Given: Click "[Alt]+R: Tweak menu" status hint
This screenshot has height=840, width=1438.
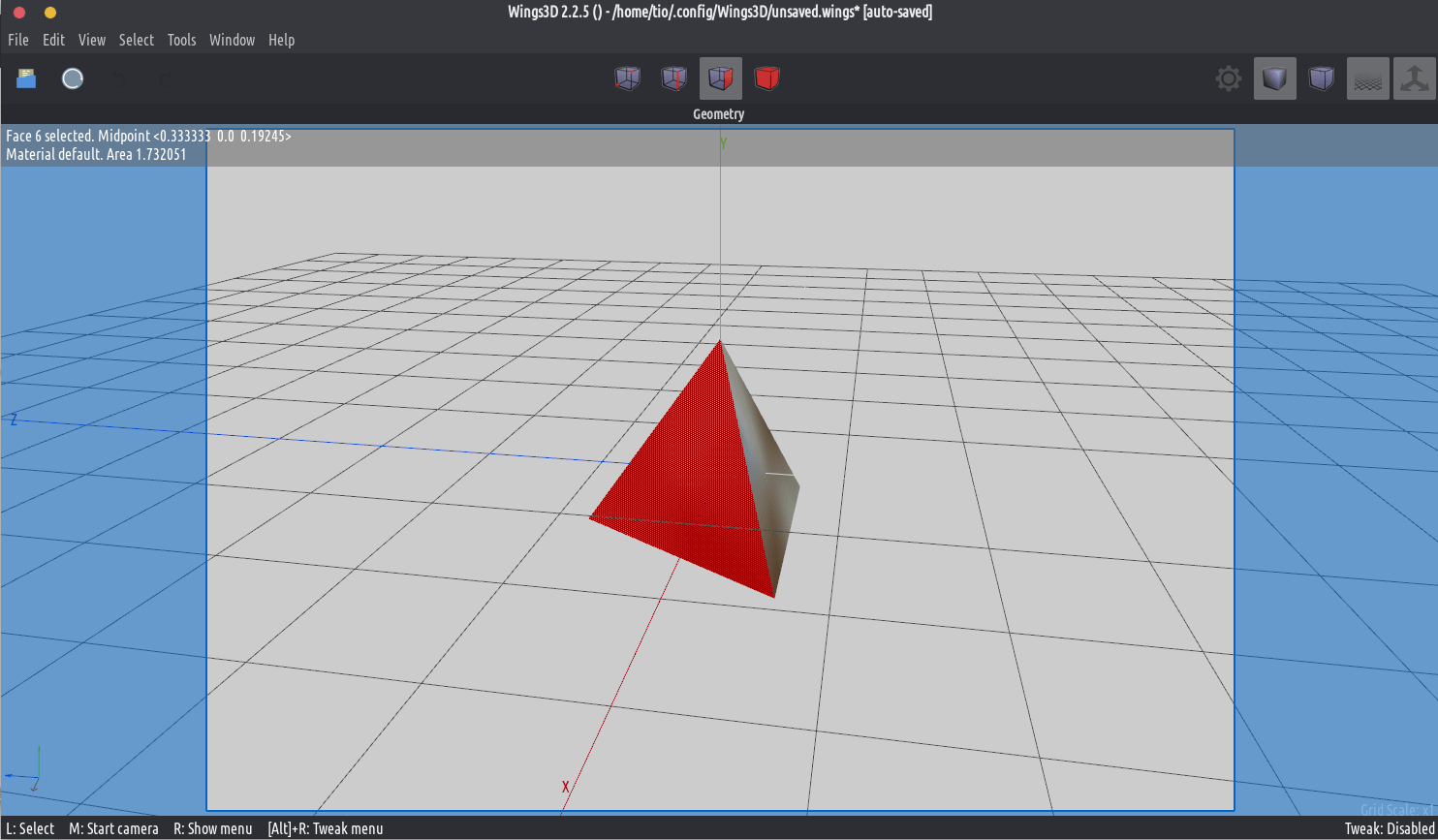Looking at the screenshot, I should [x=325, y=828].
